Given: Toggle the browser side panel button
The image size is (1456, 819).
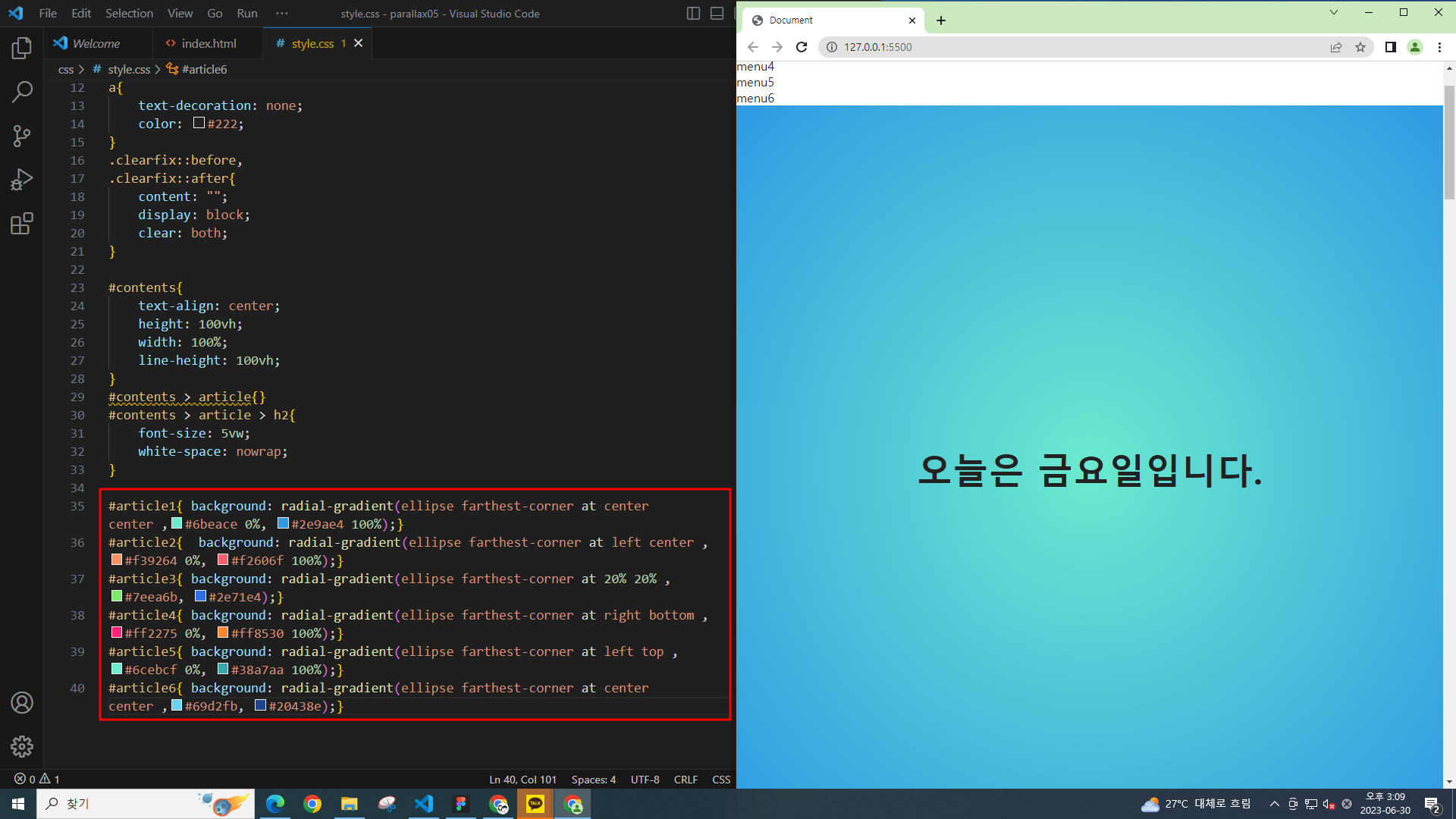Looking at the screenshot, I should pyautogui.click(x=1390, y=47).
